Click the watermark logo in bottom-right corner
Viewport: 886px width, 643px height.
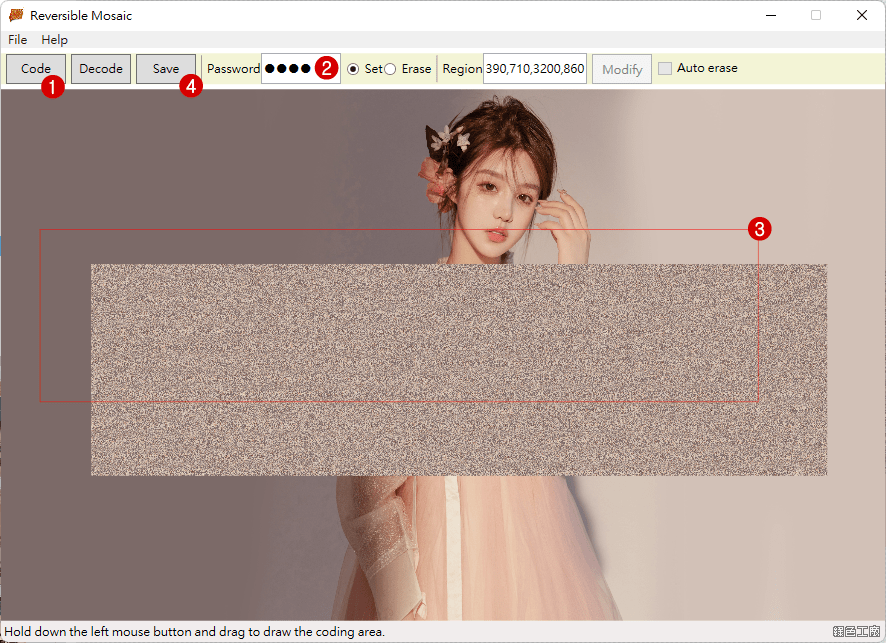(x=857, y=631)
